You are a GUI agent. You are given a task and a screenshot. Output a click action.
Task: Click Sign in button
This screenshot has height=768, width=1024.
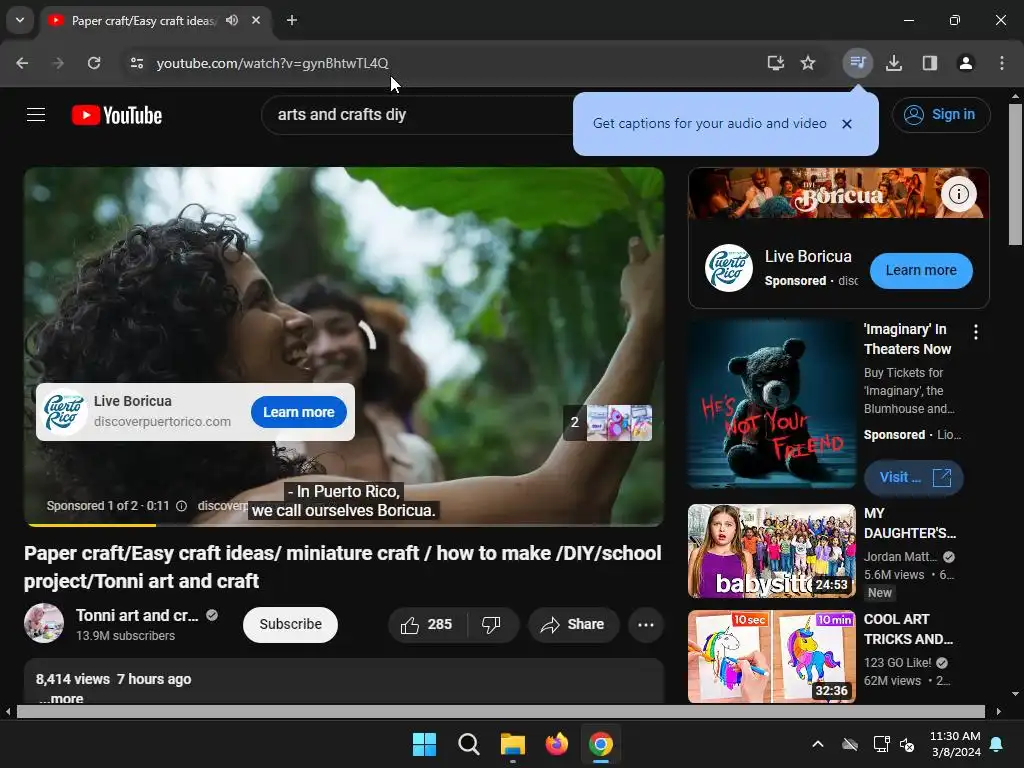pyautogui.click(x=941, y=115)
